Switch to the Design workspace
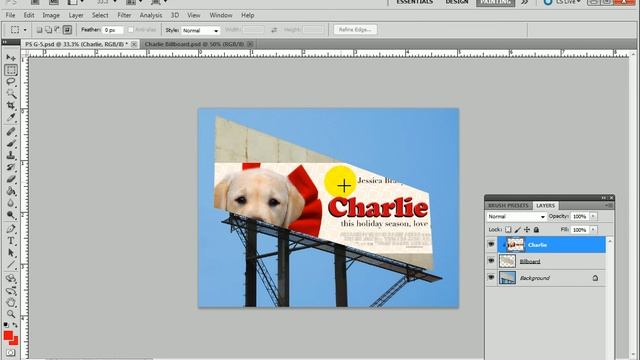Viewport: 640px width, 360px height. click(457, 2)
